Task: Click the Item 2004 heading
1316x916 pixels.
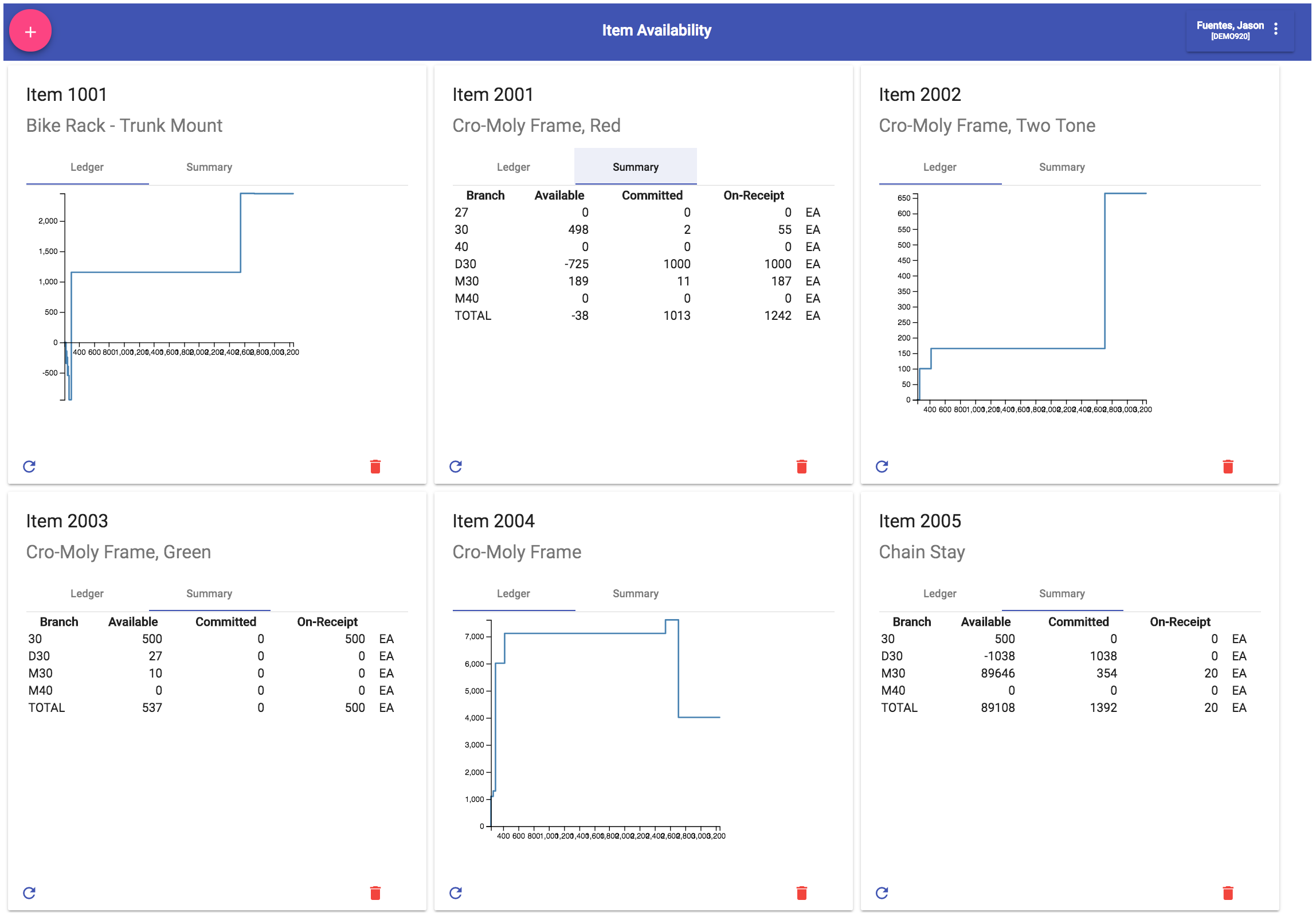Action: 493,521
